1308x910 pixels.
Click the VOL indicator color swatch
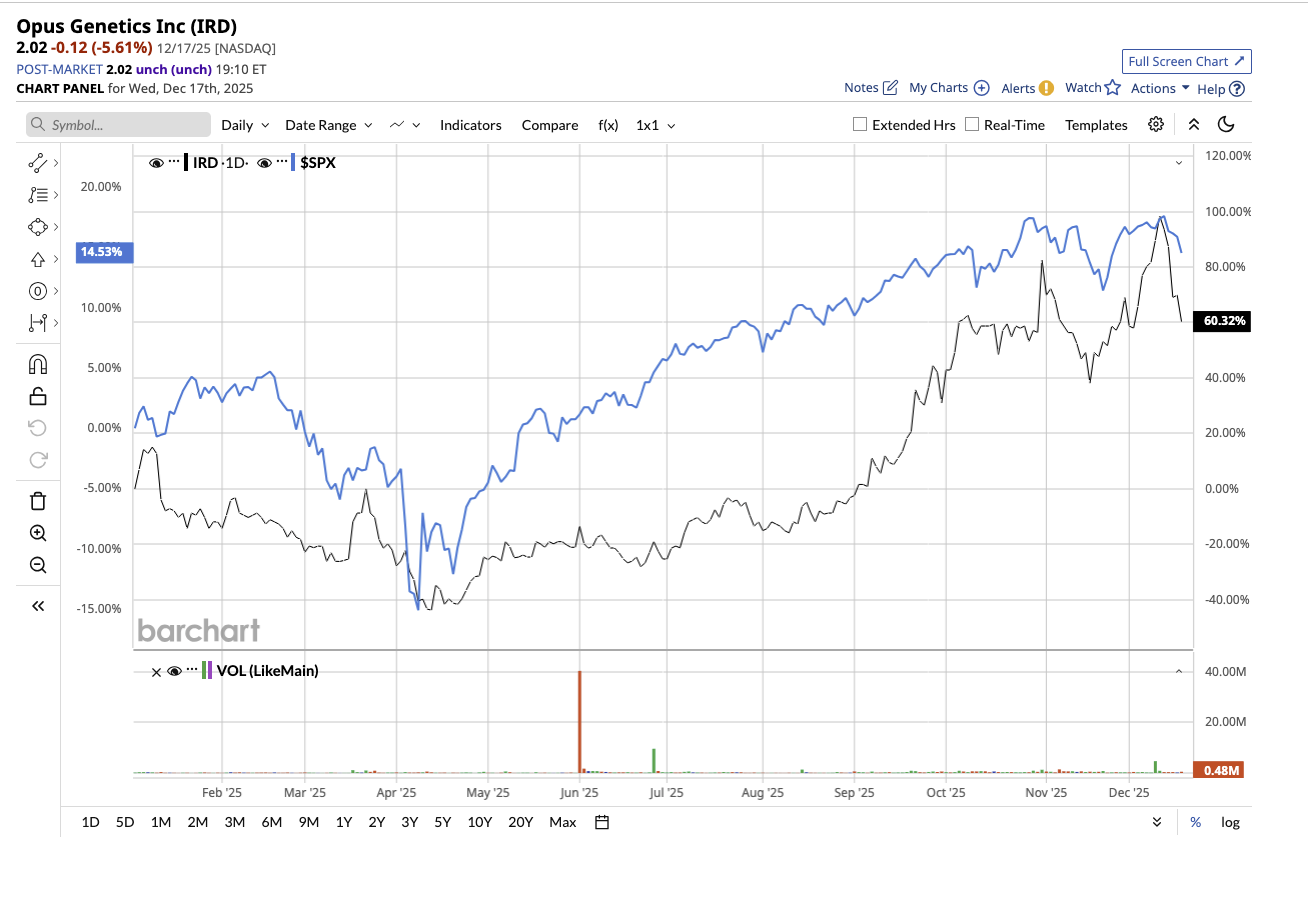207,671
